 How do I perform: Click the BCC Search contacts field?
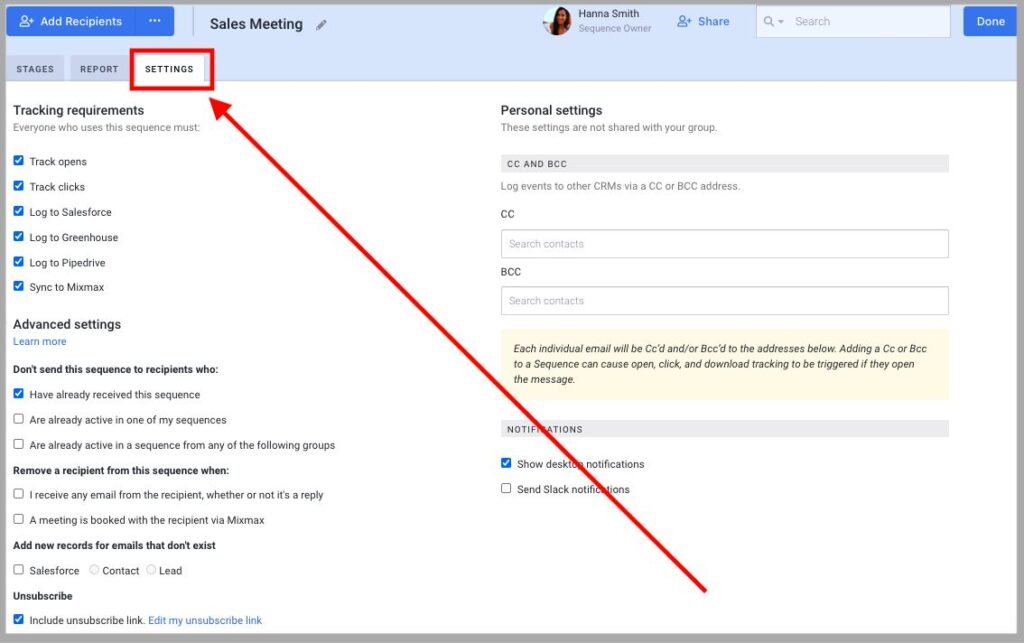(724, 301)
